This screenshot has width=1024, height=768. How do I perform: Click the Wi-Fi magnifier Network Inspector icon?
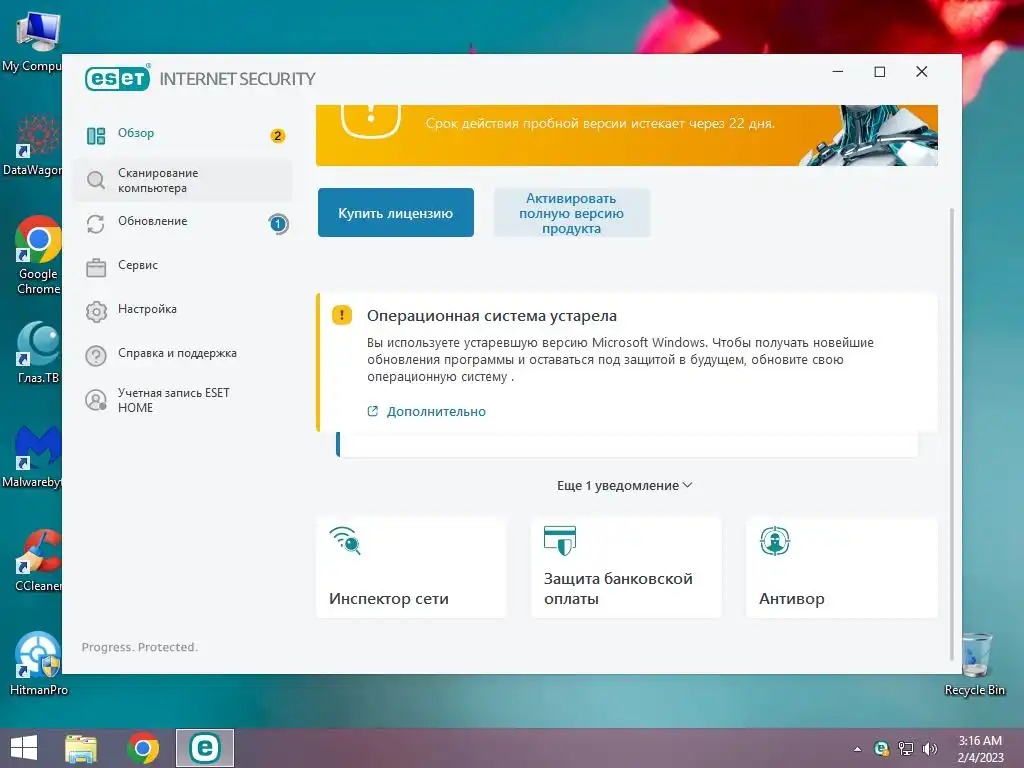pyautogui.click(x=345, y=541)
